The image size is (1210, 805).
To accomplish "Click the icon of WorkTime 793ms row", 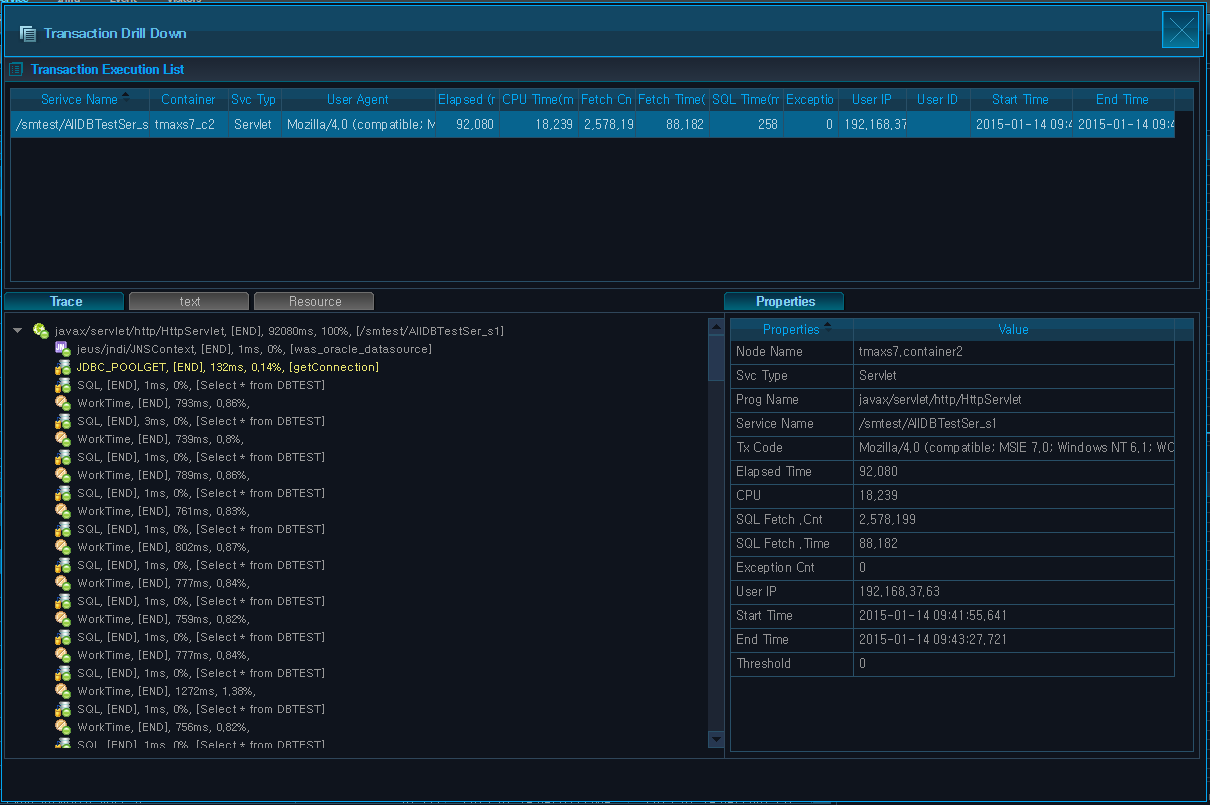I will coord(62,403).
